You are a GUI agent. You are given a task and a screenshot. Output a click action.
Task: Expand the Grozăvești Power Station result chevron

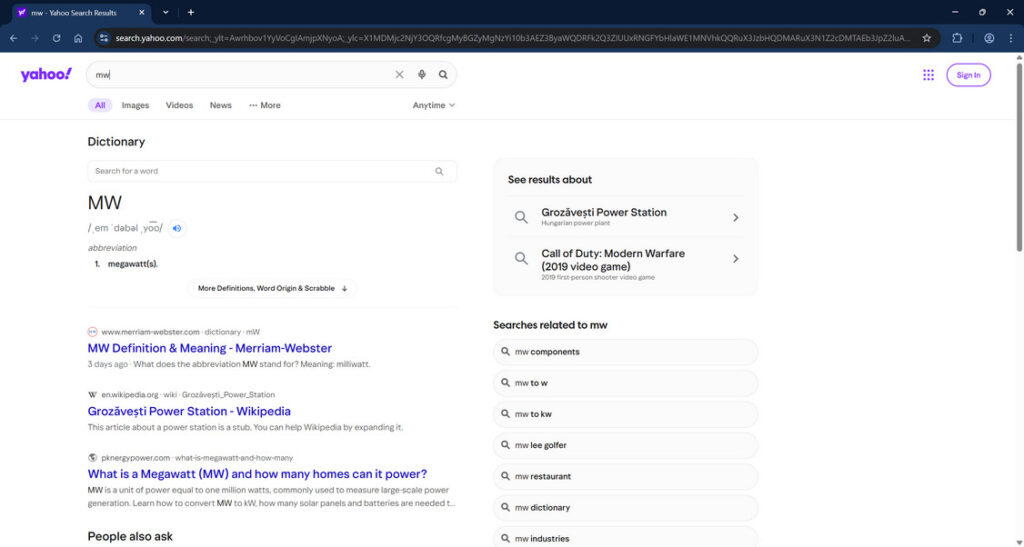pos(735,217)
